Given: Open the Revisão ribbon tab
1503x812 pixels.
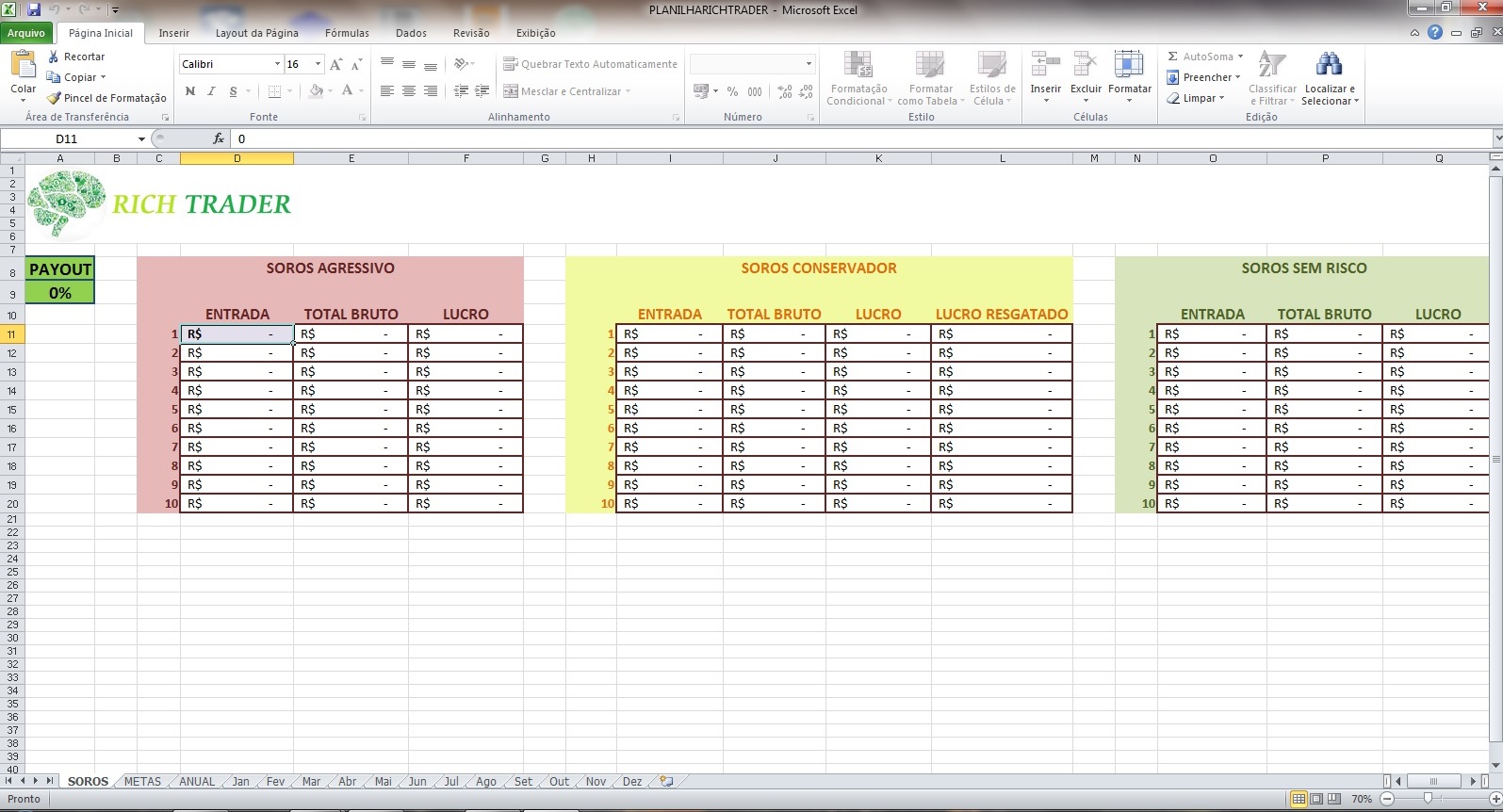Looking at the screenshot, I should click(471, 33).
